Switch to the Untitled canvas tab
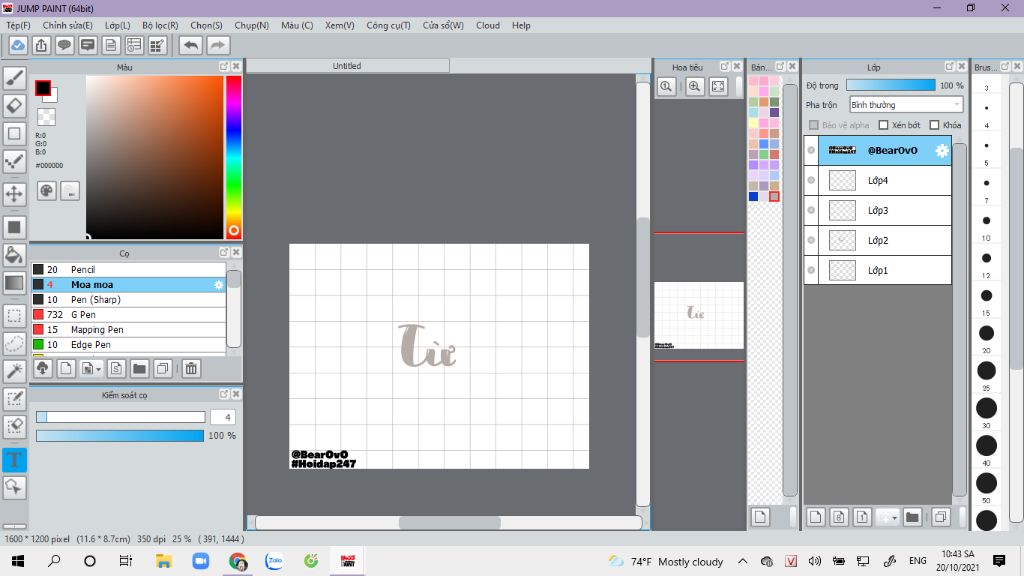The height and width of the screenshot is (576, 1024). coord(347,66)
